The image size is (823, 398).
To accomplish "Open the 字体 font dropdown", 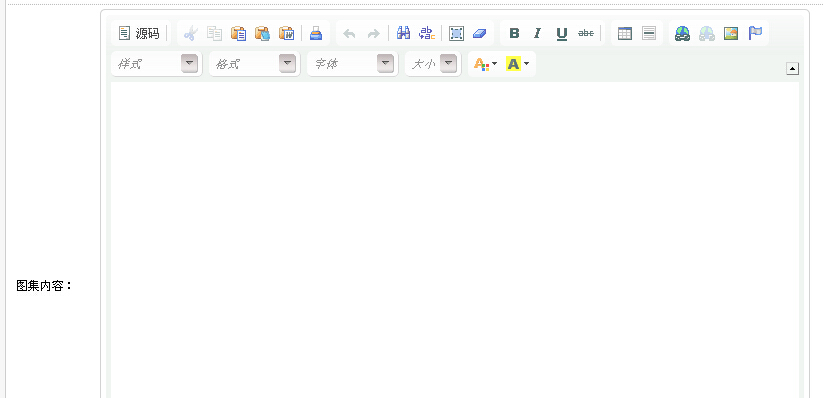I will [353, 64].
